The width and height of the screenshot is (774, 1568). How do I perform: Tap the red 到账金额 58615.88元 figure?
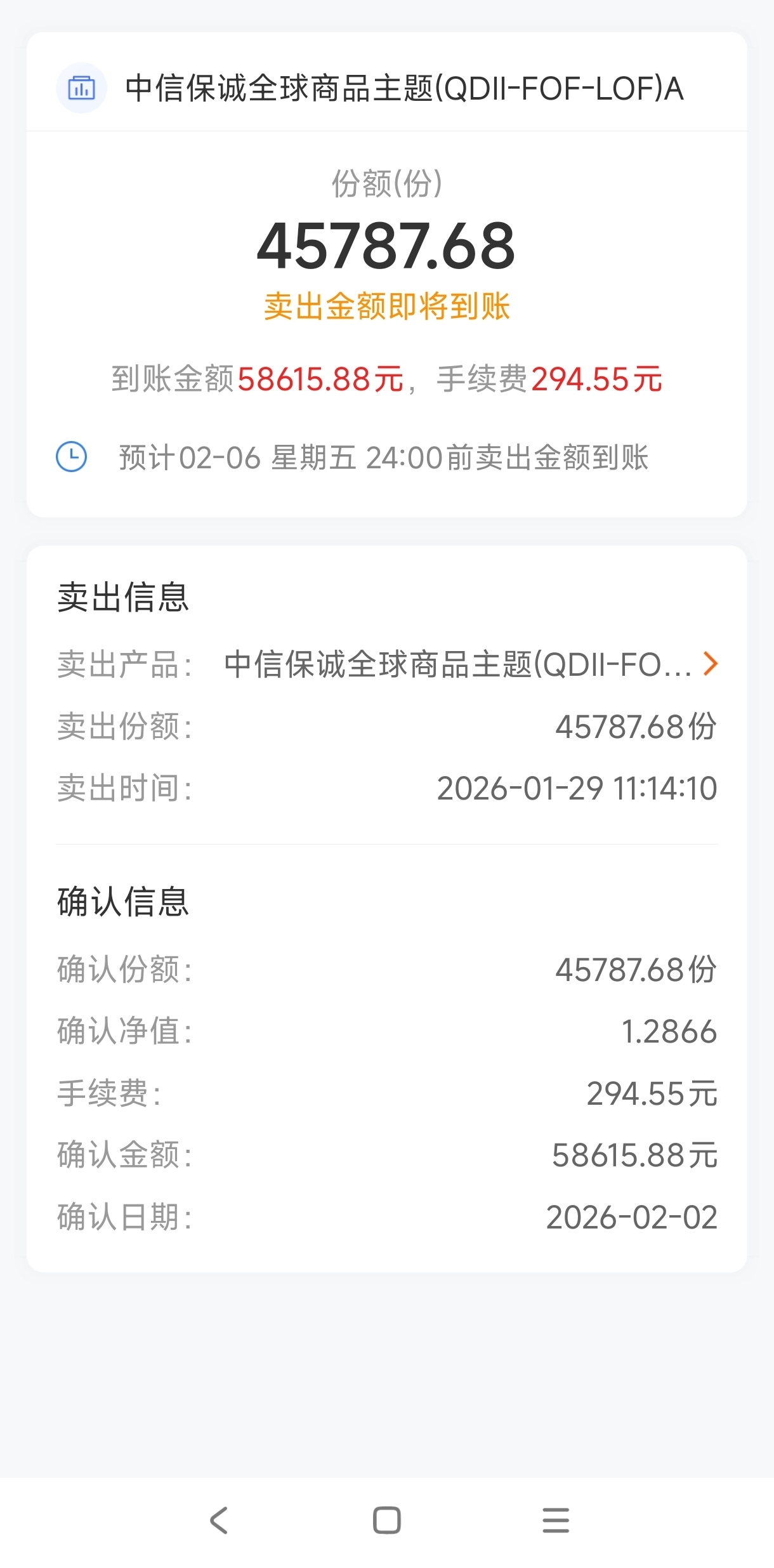[320, 379]
